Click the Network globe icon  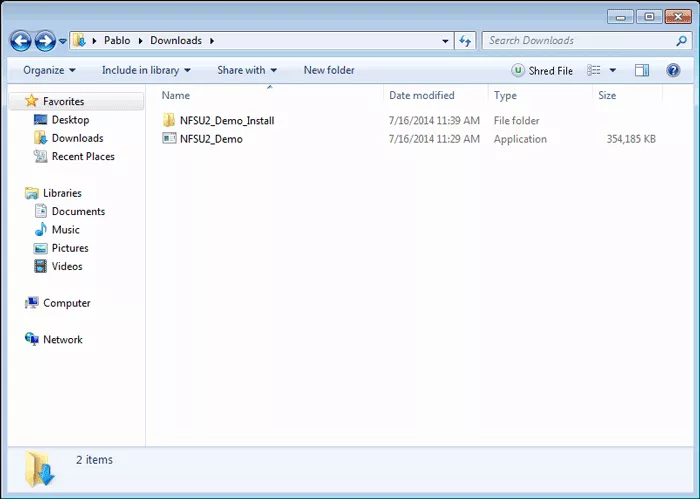31,339
